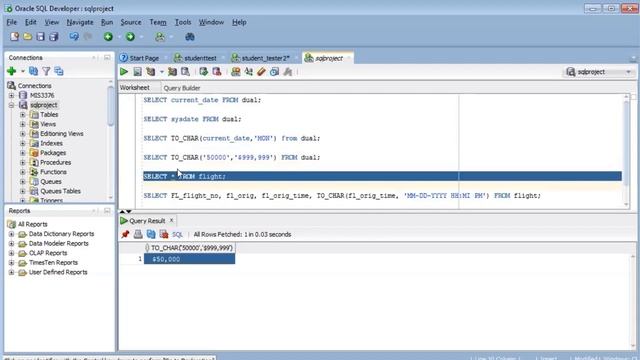Click the green Back navigation icon
This screenshot has height=360, width=640.
point(108,37)
